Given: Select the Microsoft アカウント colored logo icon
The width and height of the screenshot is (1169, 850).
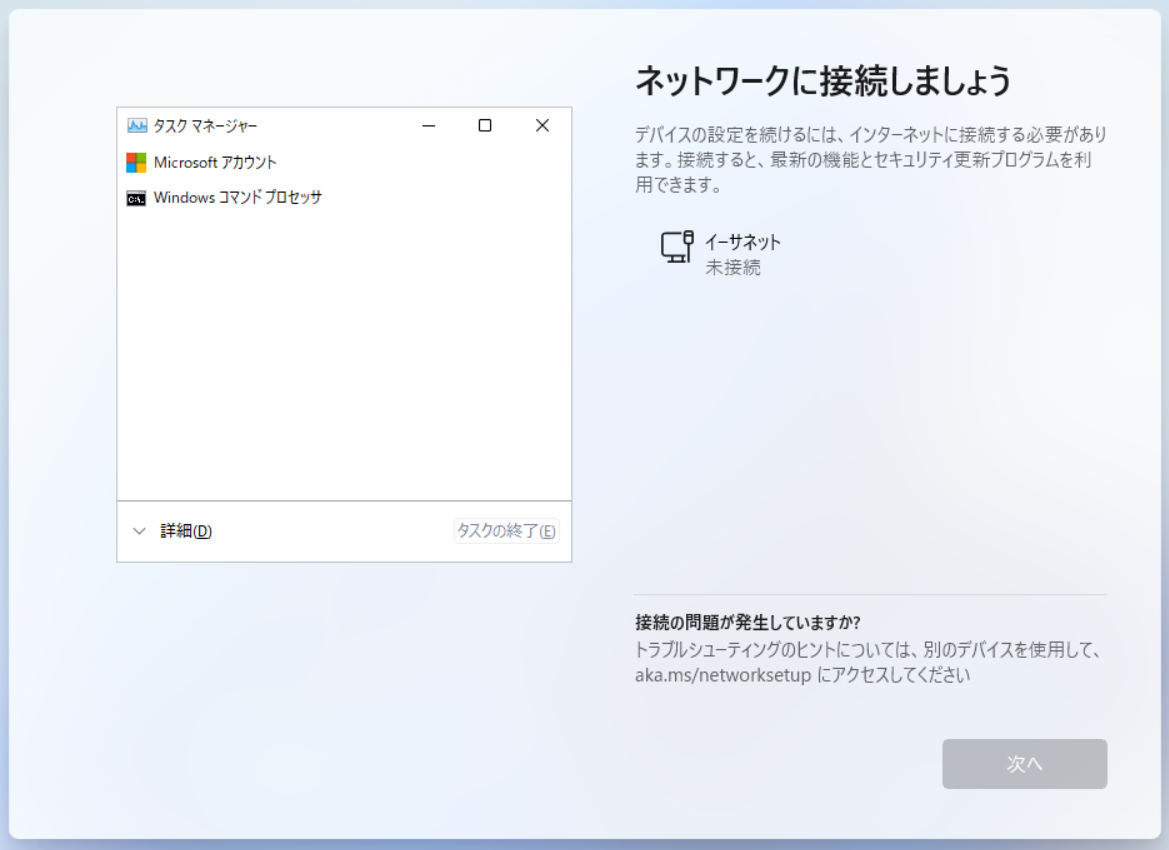Looking at the screenshot, I should coord(136,162).
